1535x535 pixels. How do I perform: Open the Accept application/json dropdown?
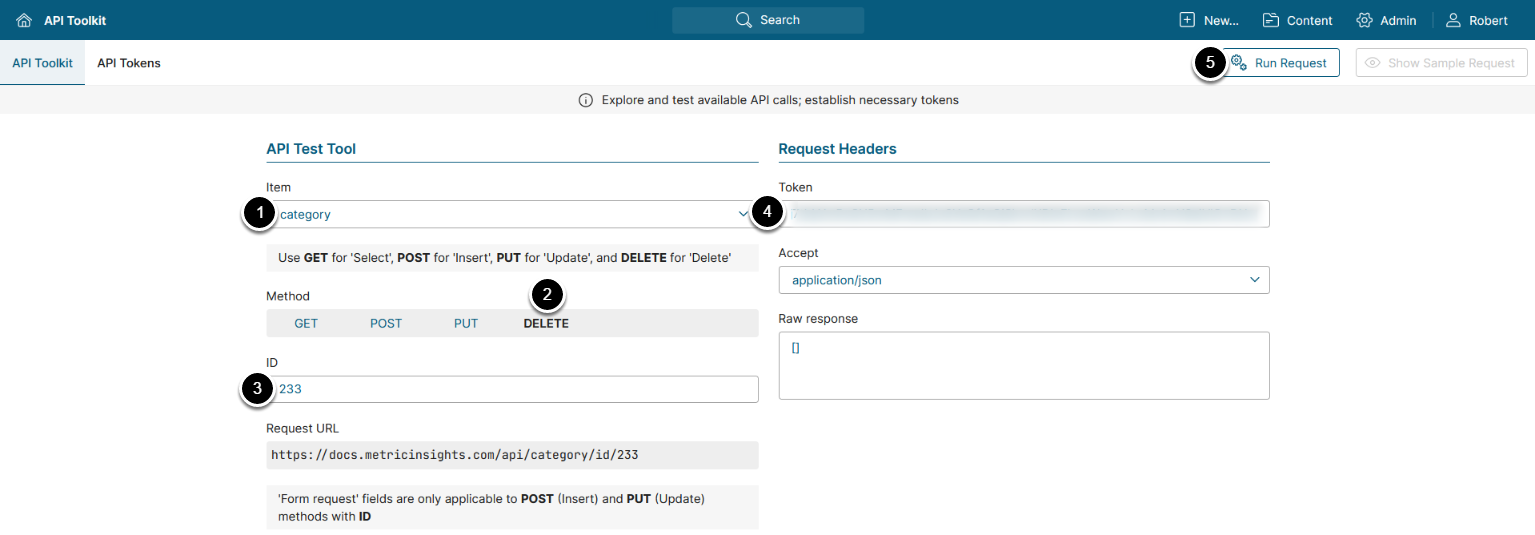click(x=1010, y=280)
